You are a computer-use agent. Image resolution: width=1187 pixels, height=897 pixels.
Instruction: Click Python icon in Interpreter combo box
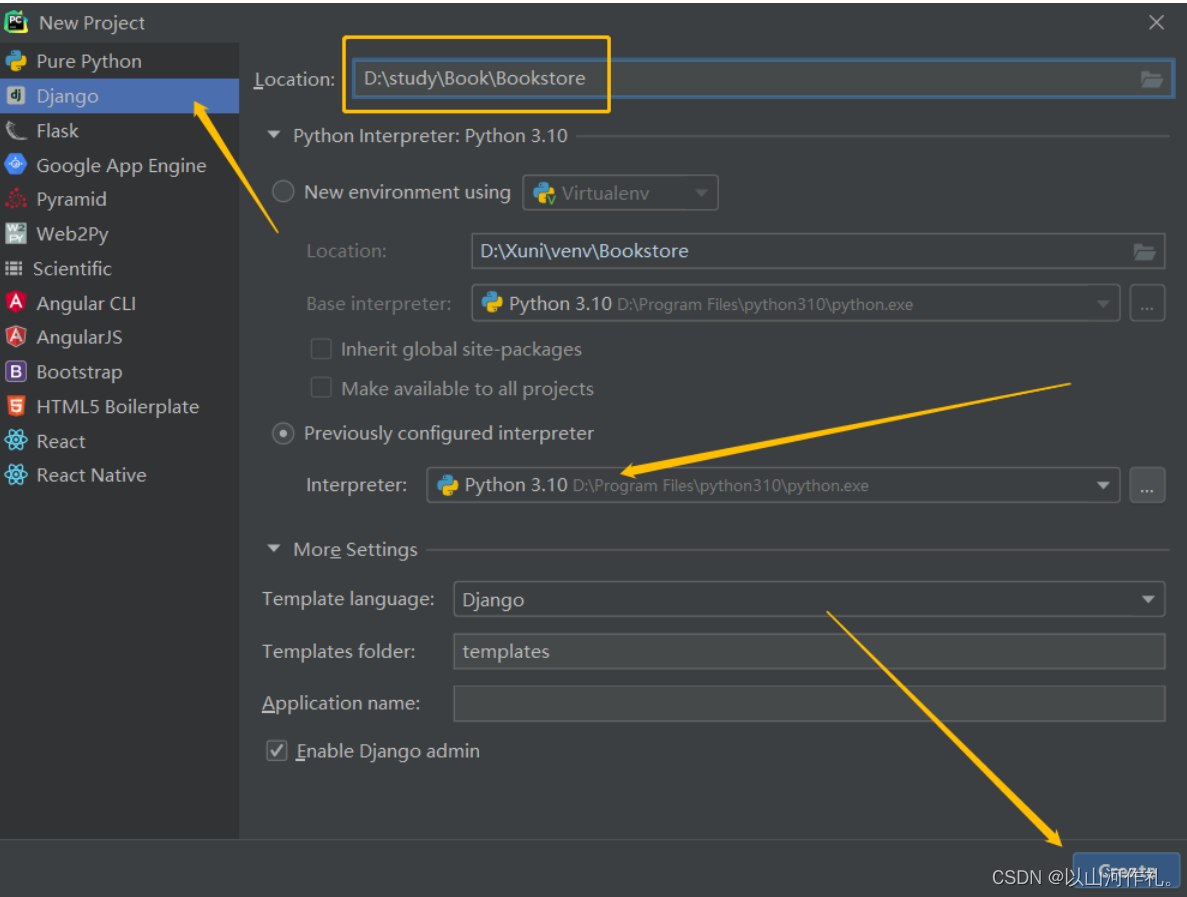tap(448, 485)
